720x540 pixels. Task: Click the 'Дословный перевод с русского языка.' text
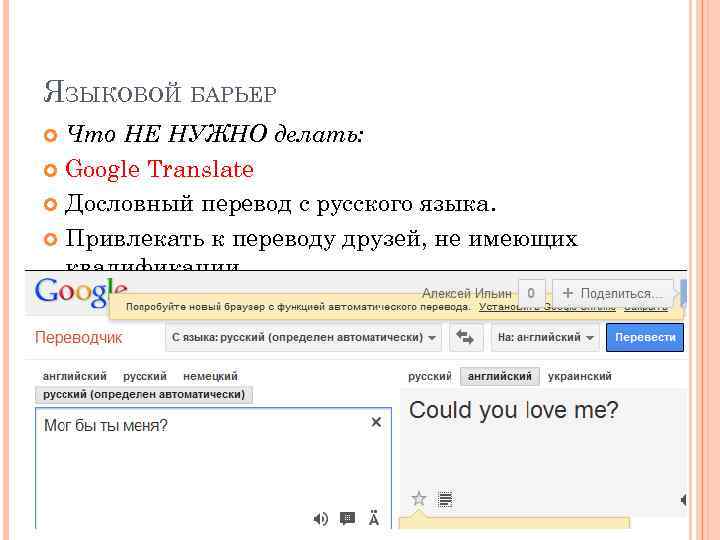281,204
